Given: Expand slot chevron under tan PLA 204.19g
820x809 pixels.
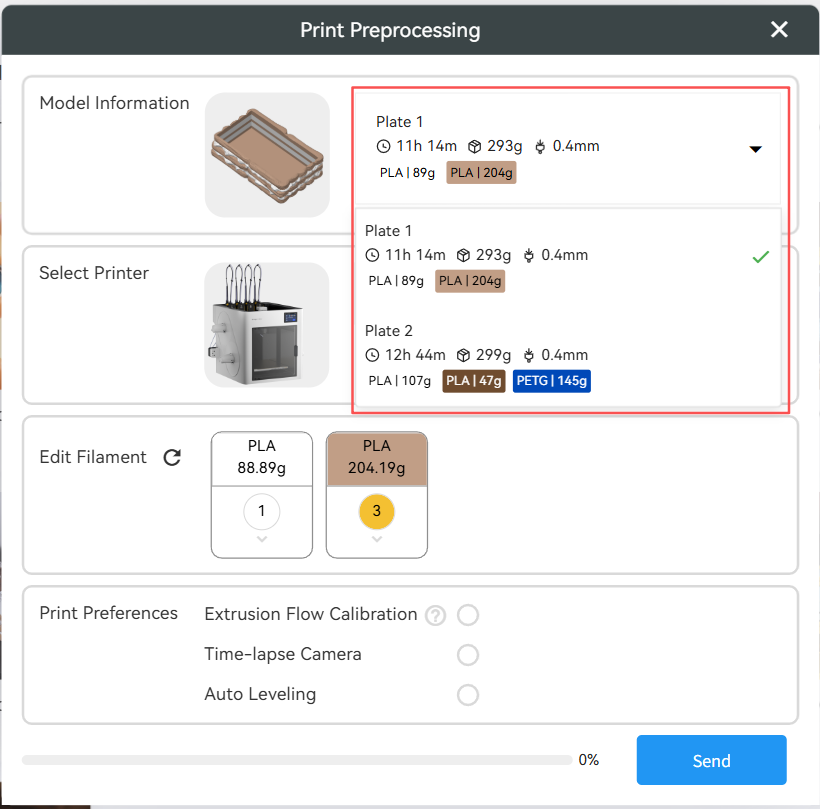Looking at the screenshot, I should [x=377, y=539].
